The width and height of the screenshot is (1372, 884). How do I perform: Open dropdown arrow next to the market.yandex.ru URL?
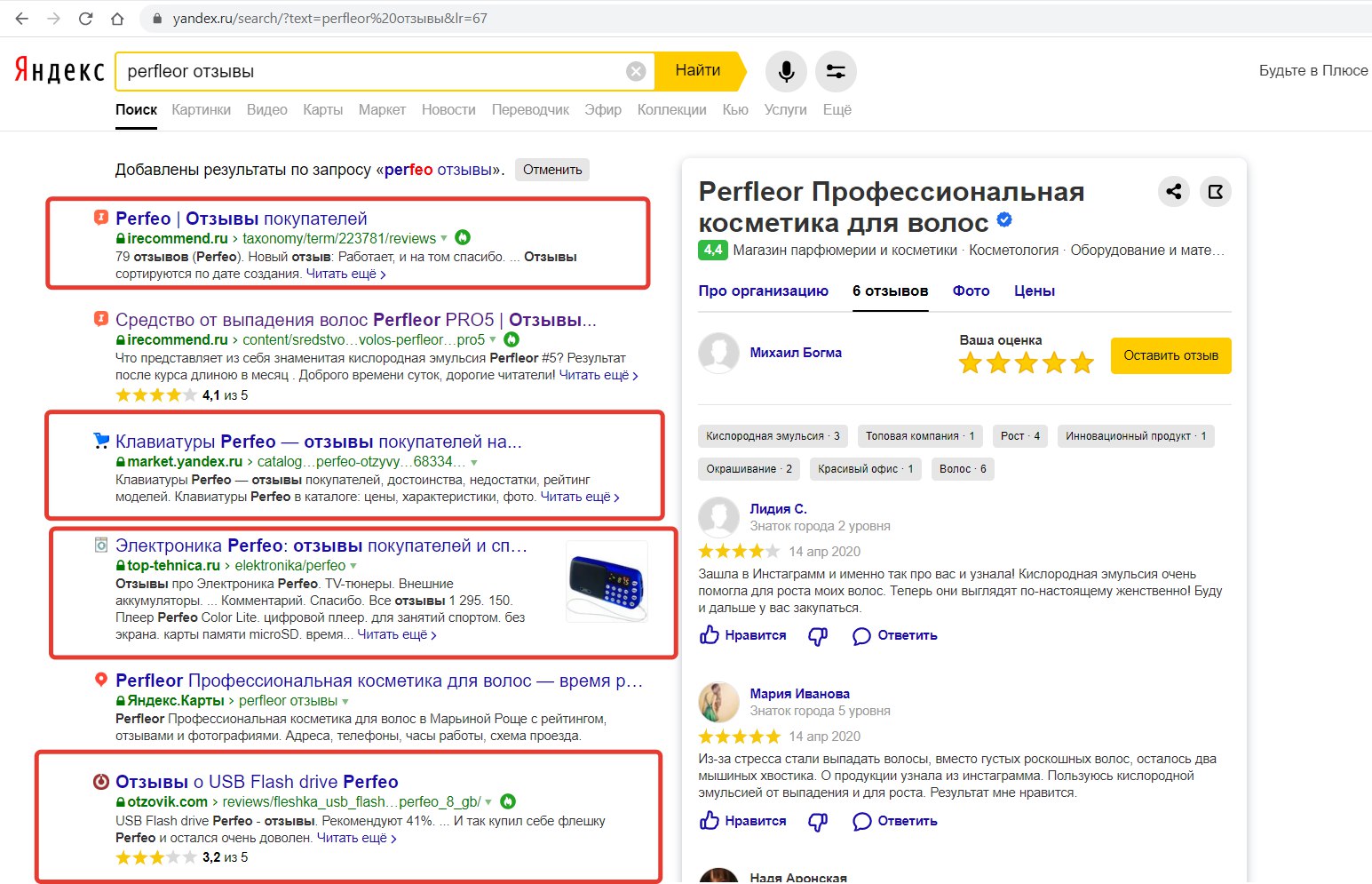pyautogui.click(x=474, y=462)
